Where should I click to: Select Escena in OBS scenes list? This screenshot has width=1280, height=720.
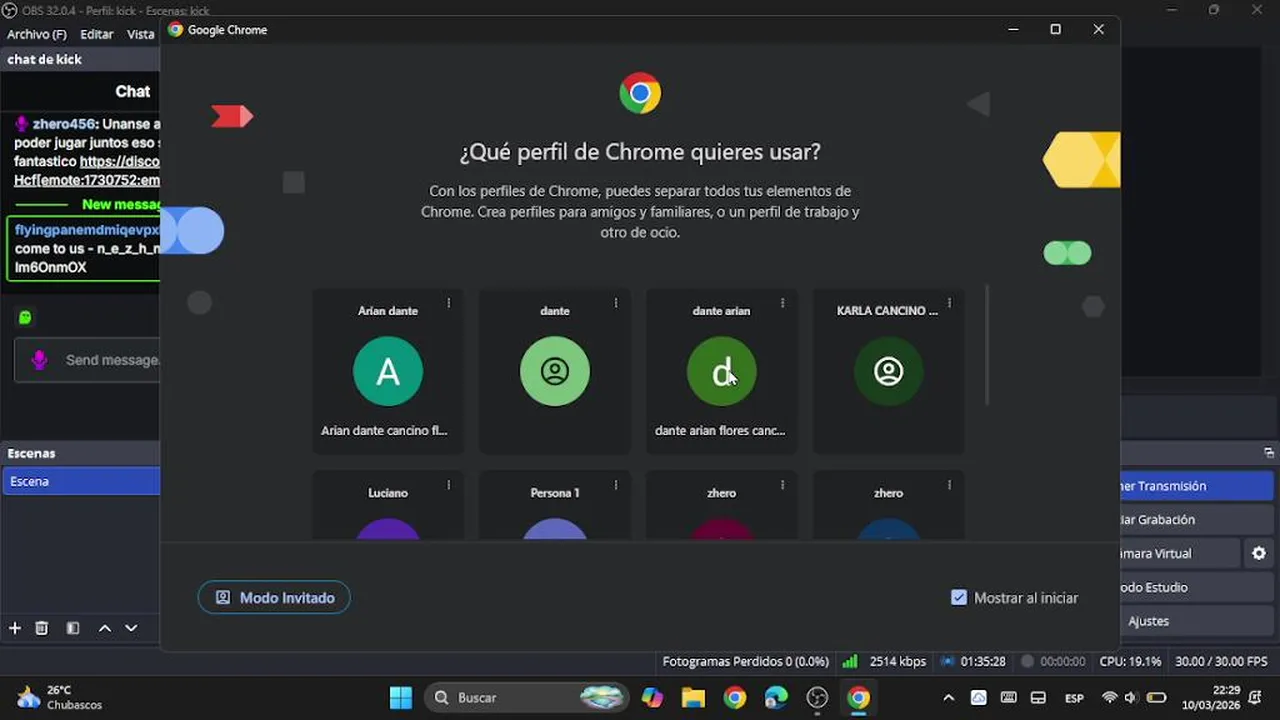click(x=81, y=481)
